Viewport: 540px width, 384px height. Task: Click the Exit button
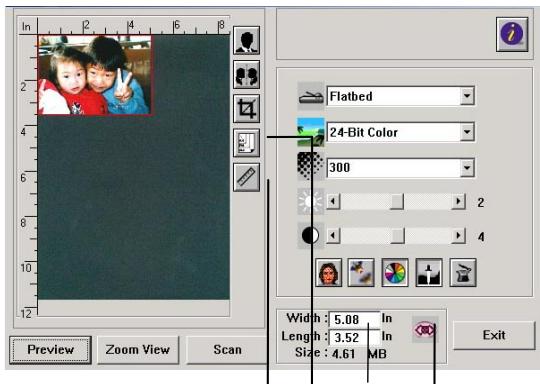pos(494,335)
